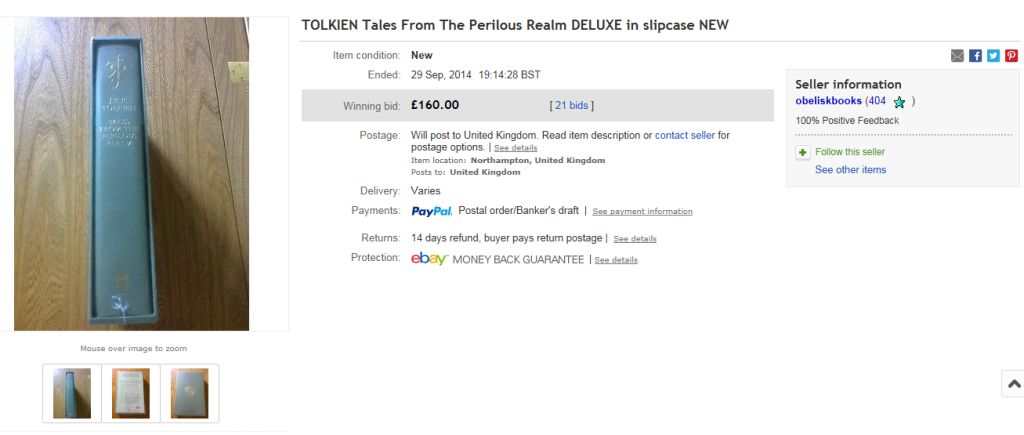The image size is (1024, 435).
Task: Select the first slipcase spine thumbnail
Action: click(x=72, y=393)
